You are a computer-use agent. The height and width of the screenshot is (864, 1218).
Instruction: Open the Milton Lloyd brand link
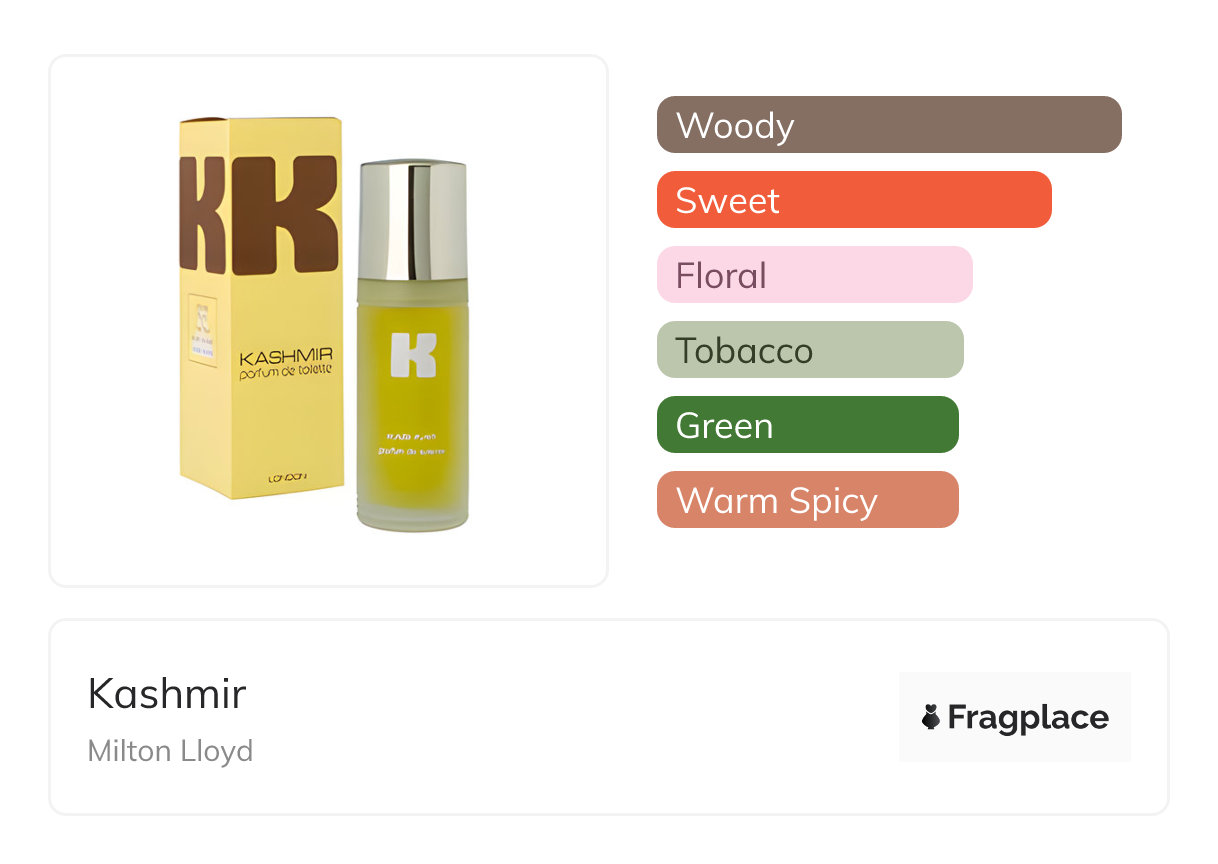tap(170, 751)
